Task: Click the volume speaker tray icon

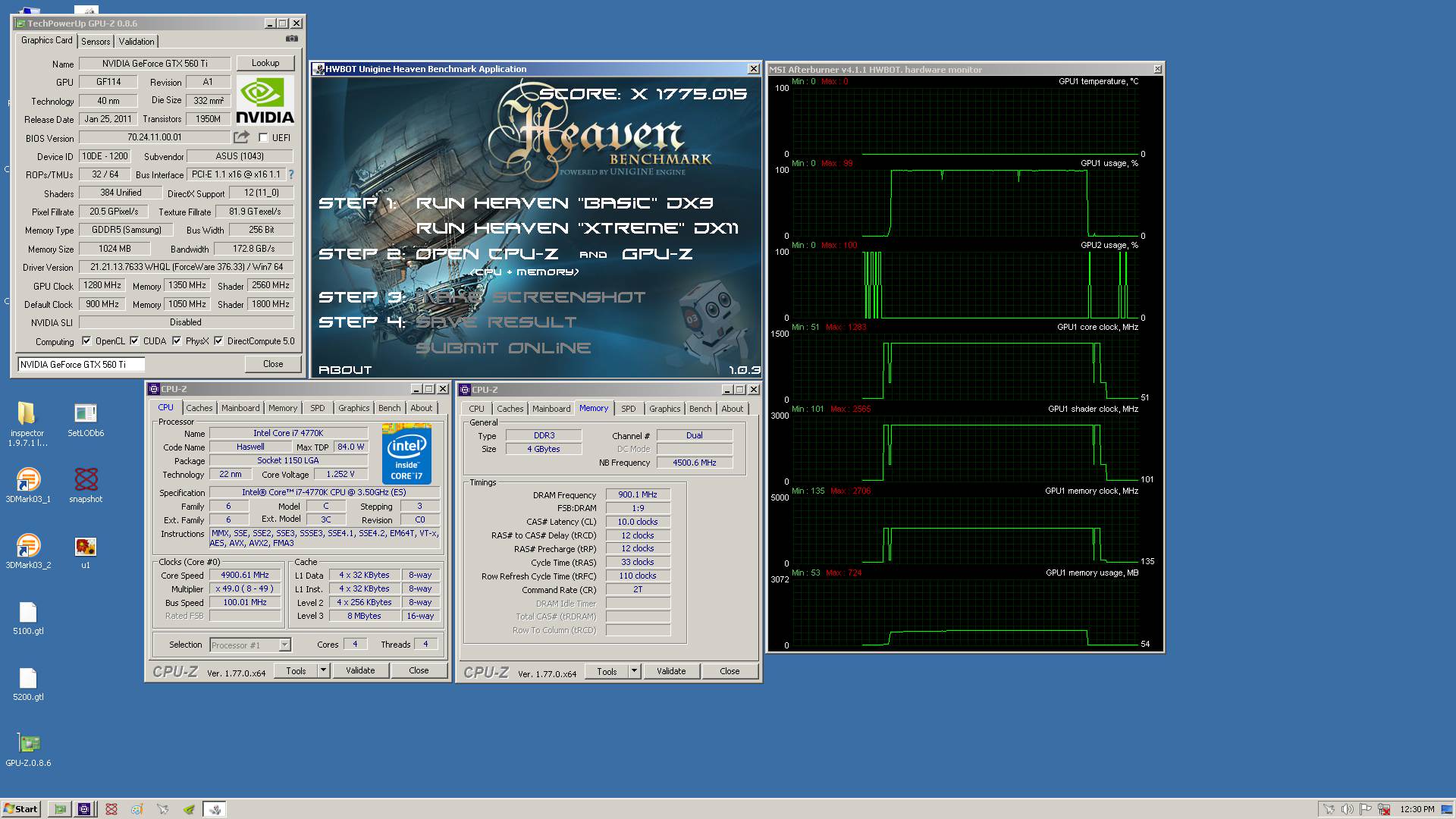Action: pos(1348,809)
